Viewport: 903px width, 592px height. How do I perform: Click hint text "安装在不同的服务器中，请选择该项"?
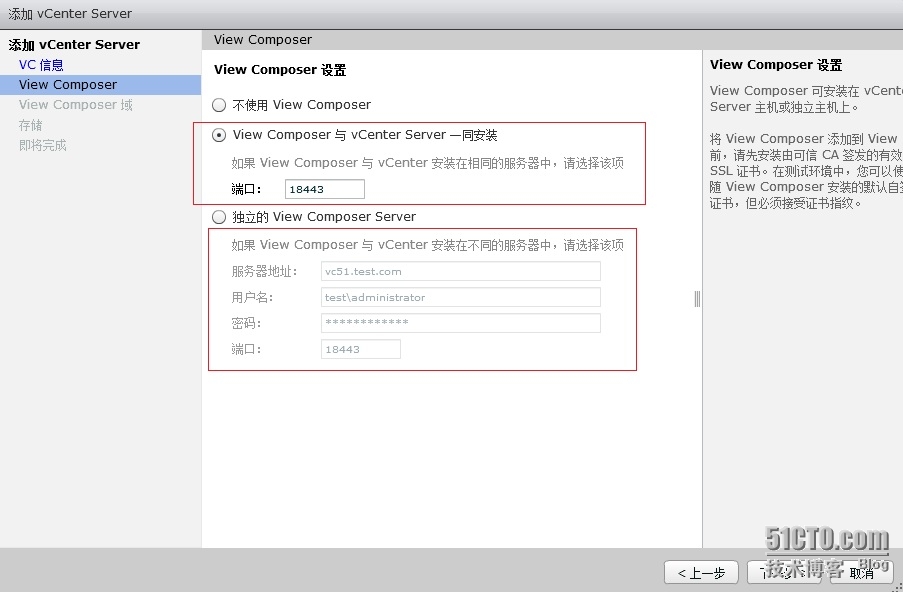(528, 245)
